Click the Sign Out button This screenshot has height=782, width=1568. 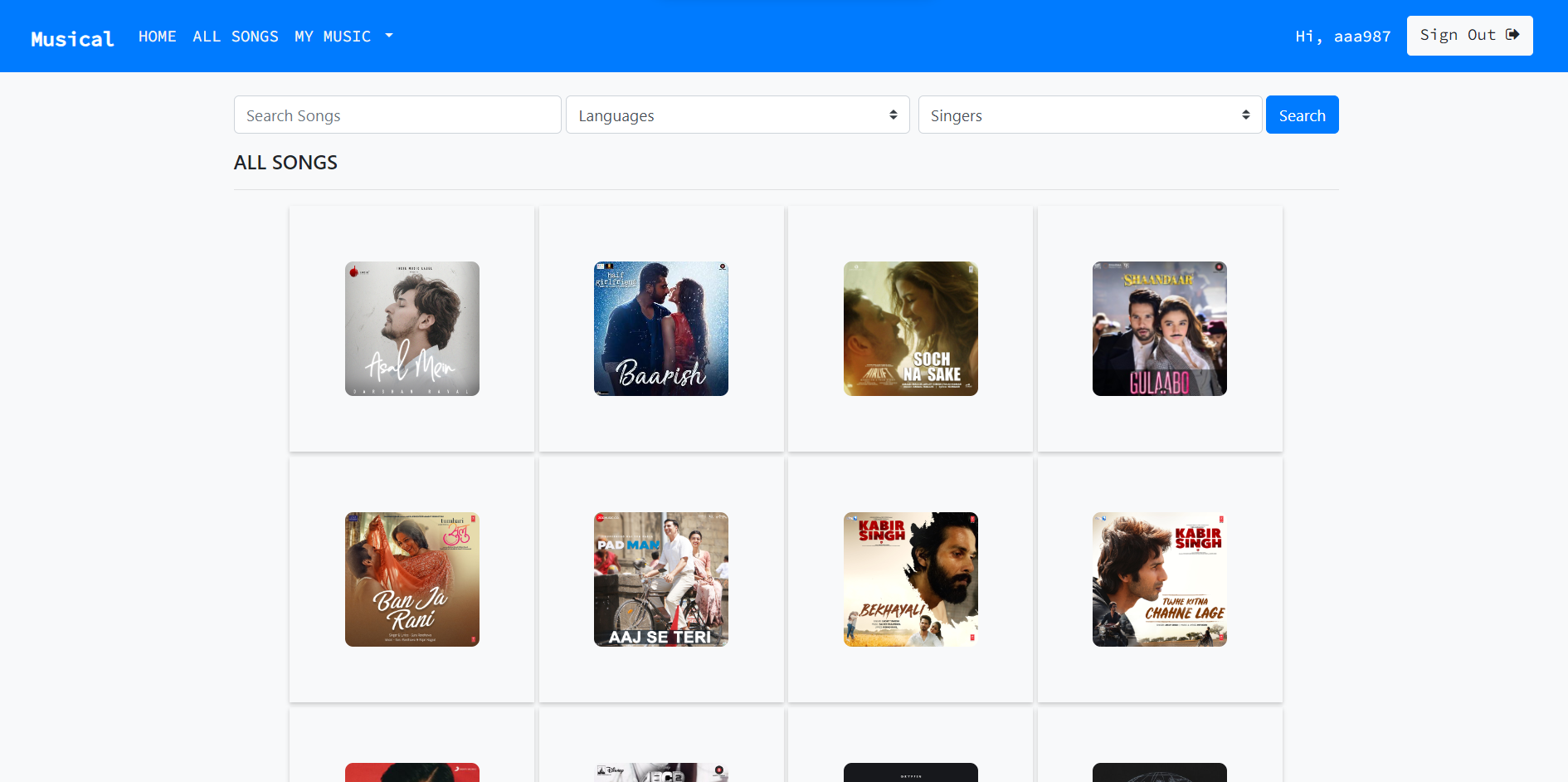coord(1469,36)
